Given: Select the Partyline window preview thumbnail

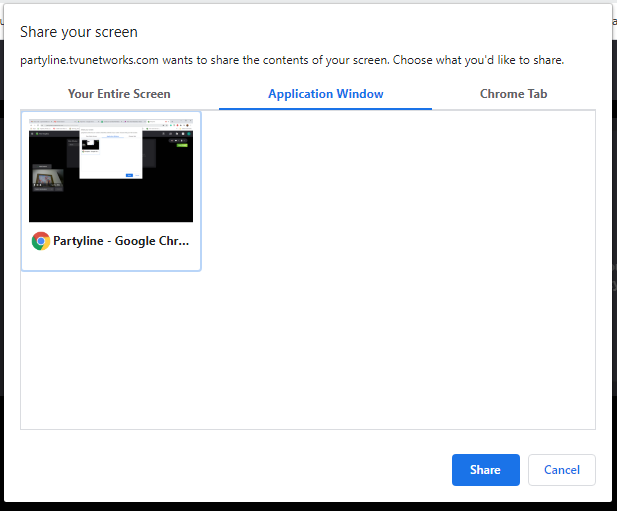Looking at the screenshot, I should tap(111, 170).
